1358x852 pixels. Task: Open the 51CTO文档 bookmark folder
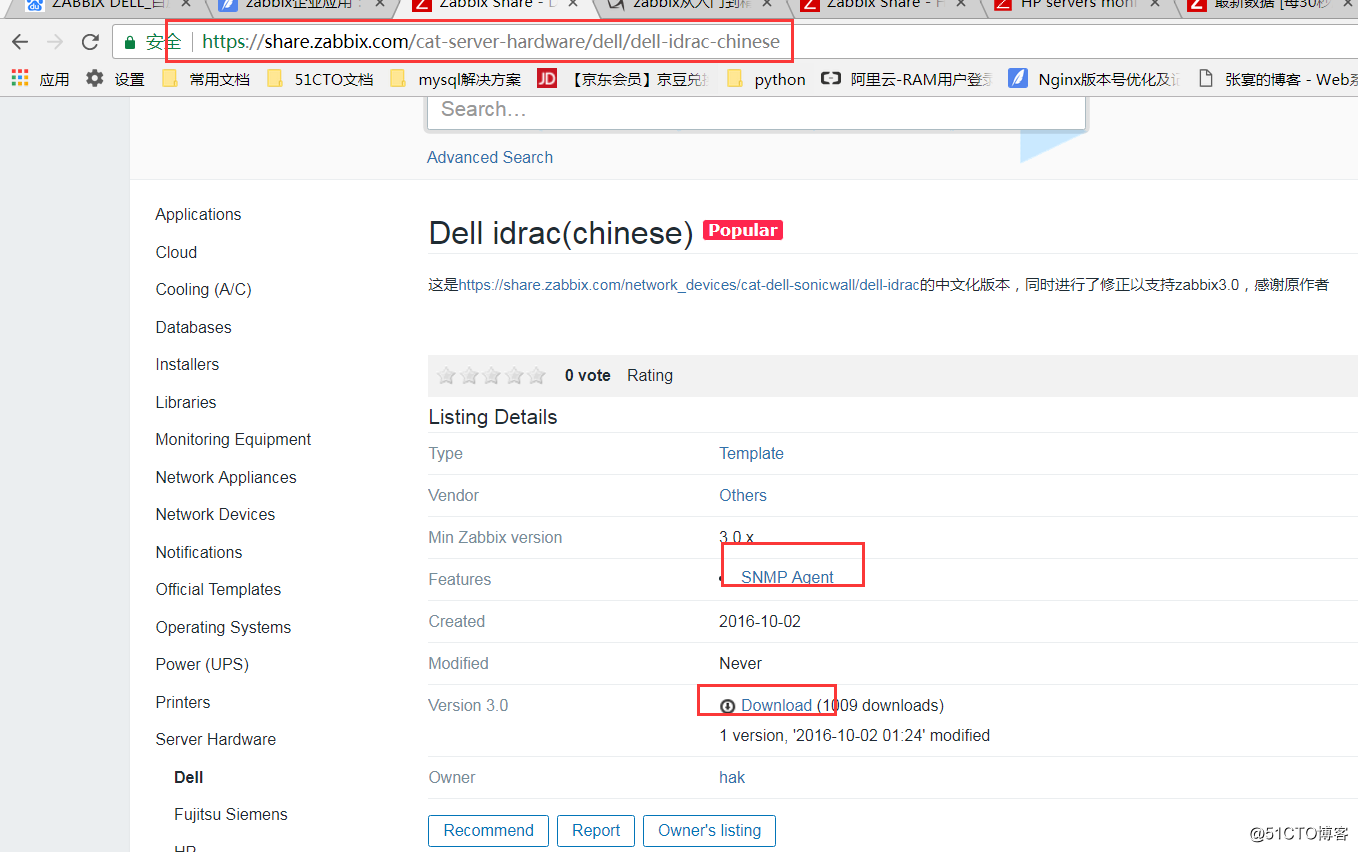click(320, 79)
